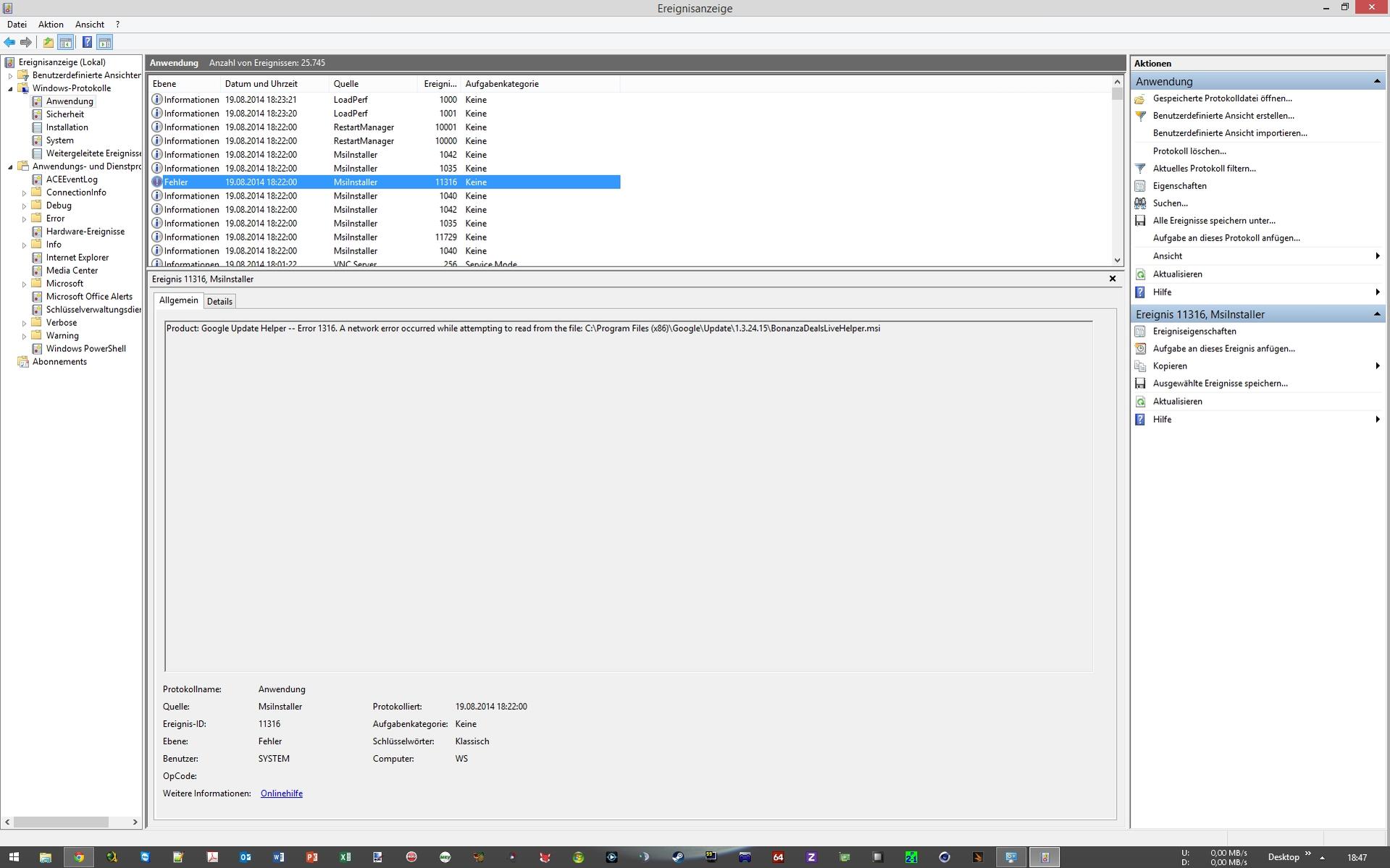The width and height of the screenshot is (1390, 868).
Task: Open the Datei menu
Action: 17,25
